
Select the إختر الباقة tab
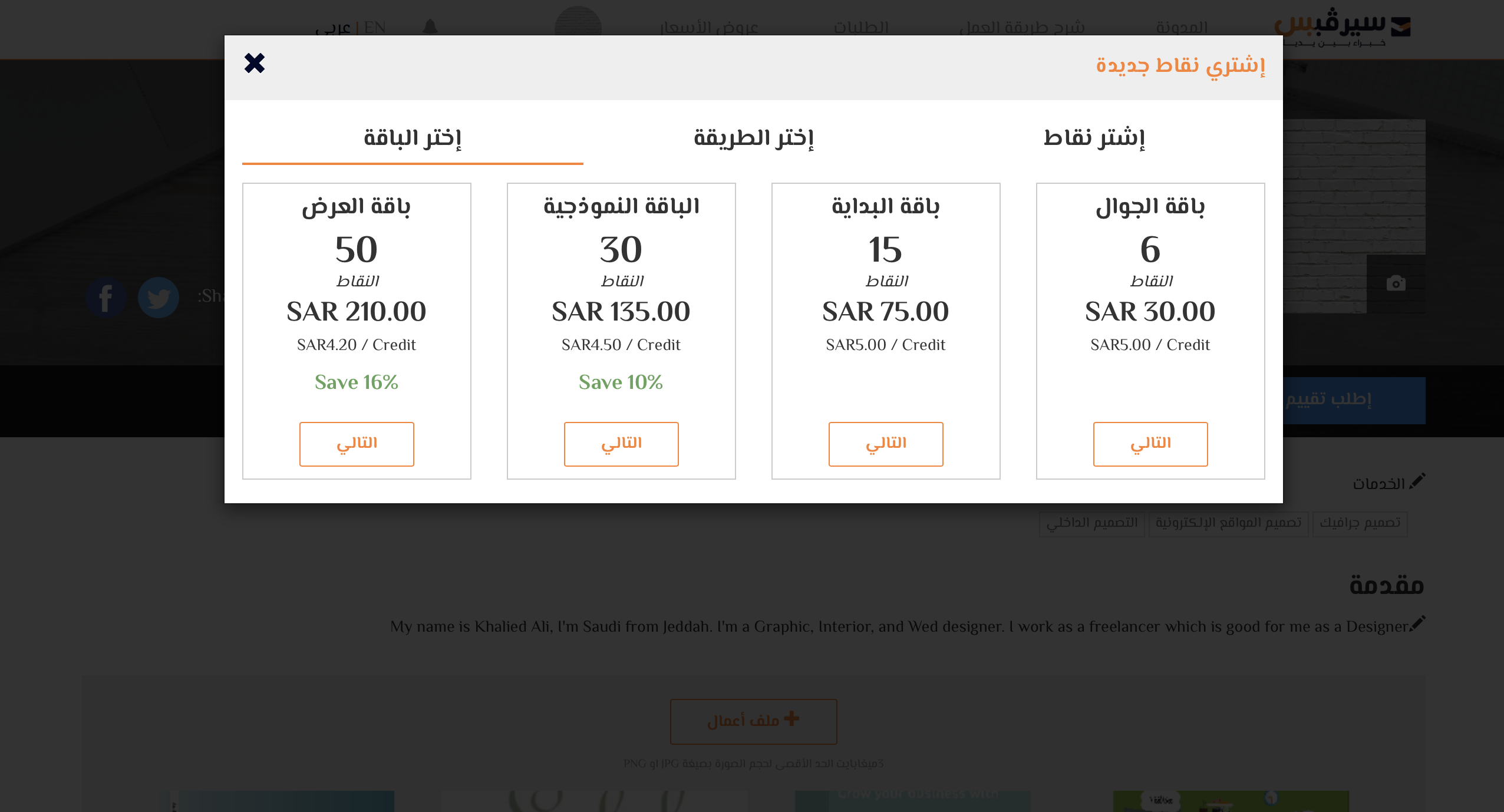point(413,138)
